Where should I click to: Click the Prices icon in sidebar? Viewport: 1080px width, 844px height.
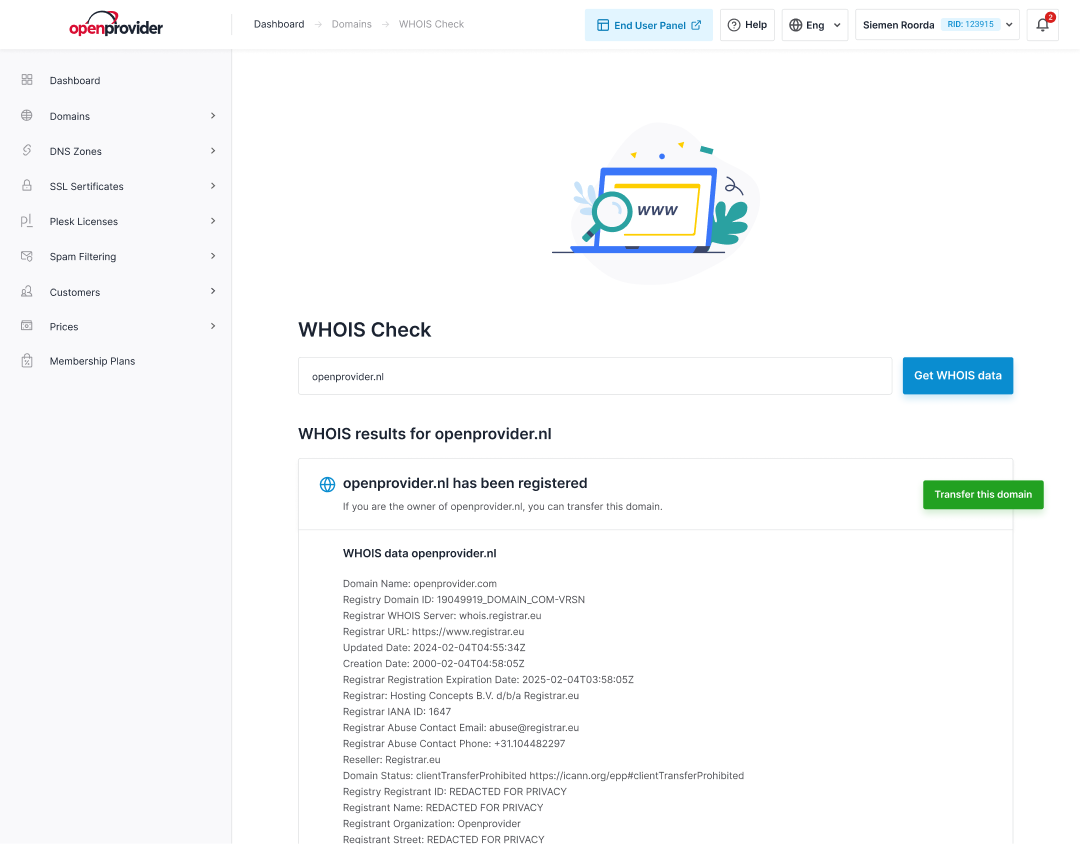point(27,325)
